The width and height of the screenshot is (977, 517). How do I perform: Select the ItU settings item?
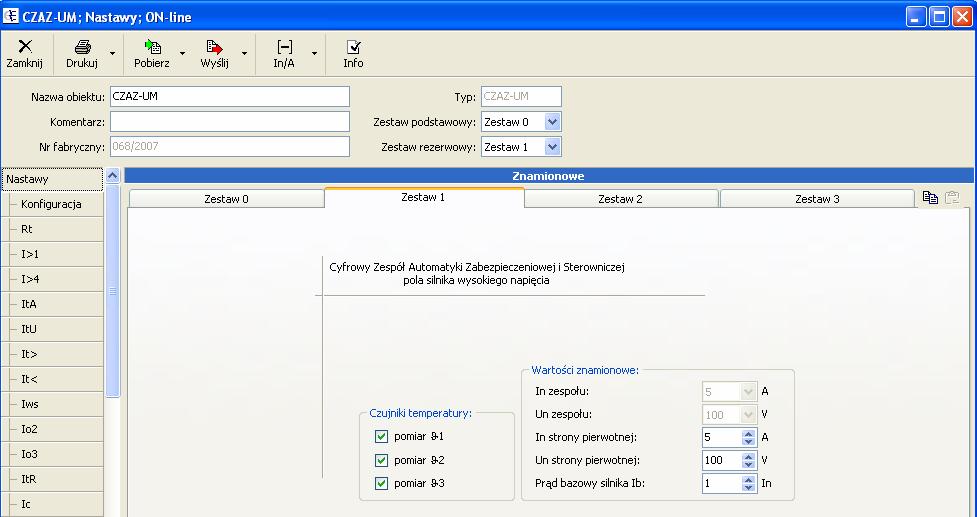52,329
